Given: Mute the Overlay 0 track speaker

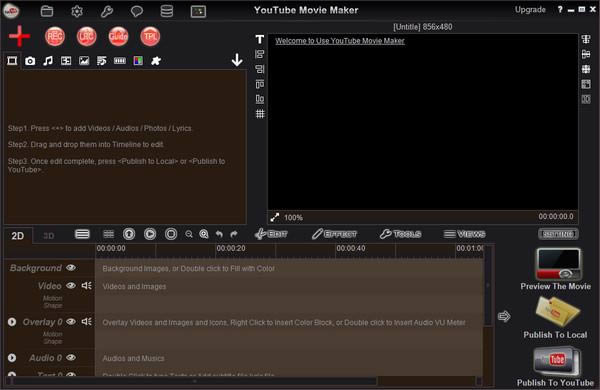Looking at the screenshot, I should pyautogui.click(x=86, y=321).
